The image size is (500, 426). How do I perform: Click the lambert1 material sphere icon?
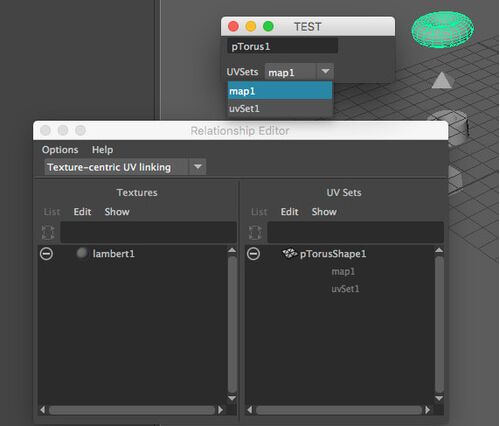[82, 253]
